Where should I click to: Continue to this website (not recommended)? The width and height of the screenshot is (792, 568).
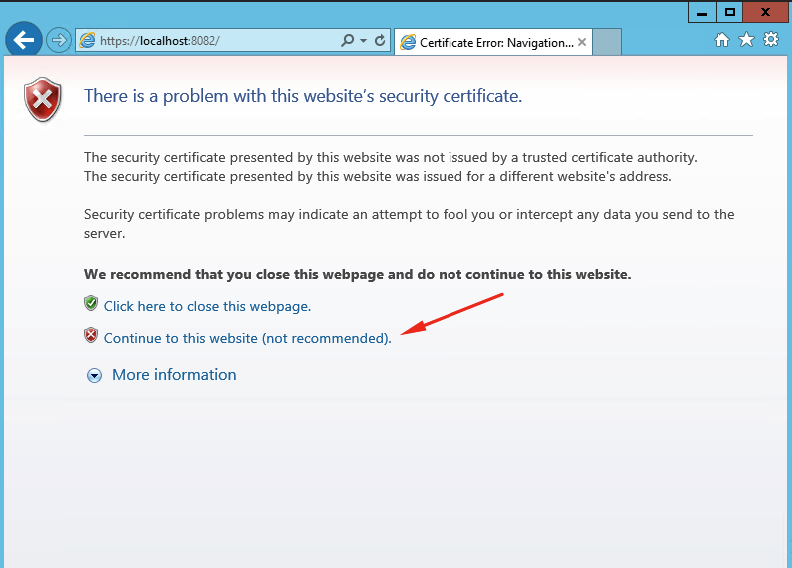click(248, 338)
